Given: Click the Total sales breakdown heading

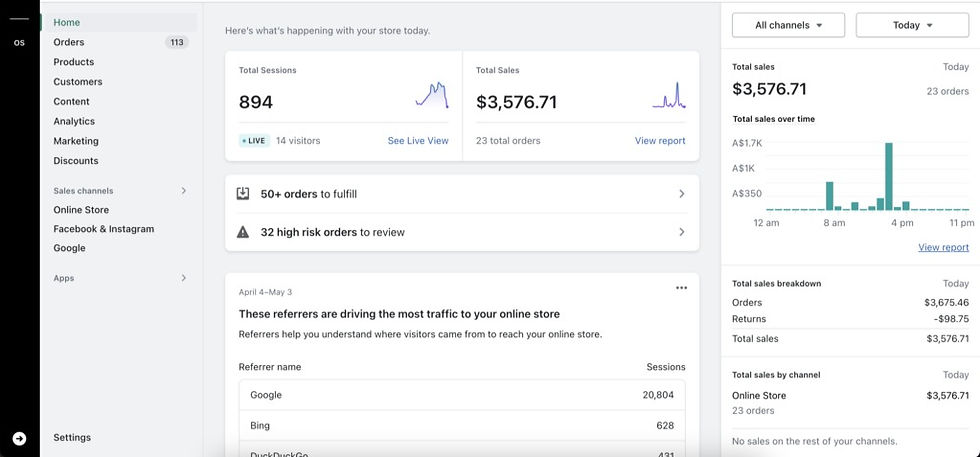Looking at the screenshot, I should (776, 283).
